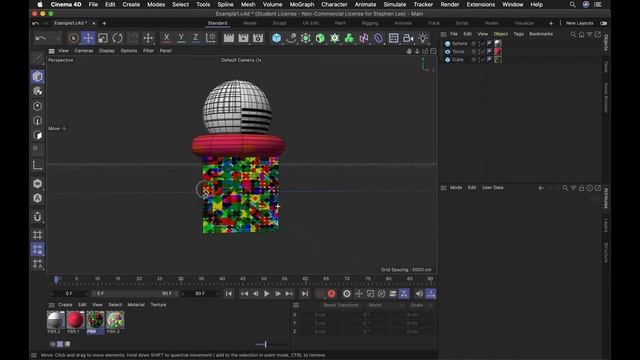Go to end of animation
This screenshot has width=640, height=360.
tap(304, 293)
